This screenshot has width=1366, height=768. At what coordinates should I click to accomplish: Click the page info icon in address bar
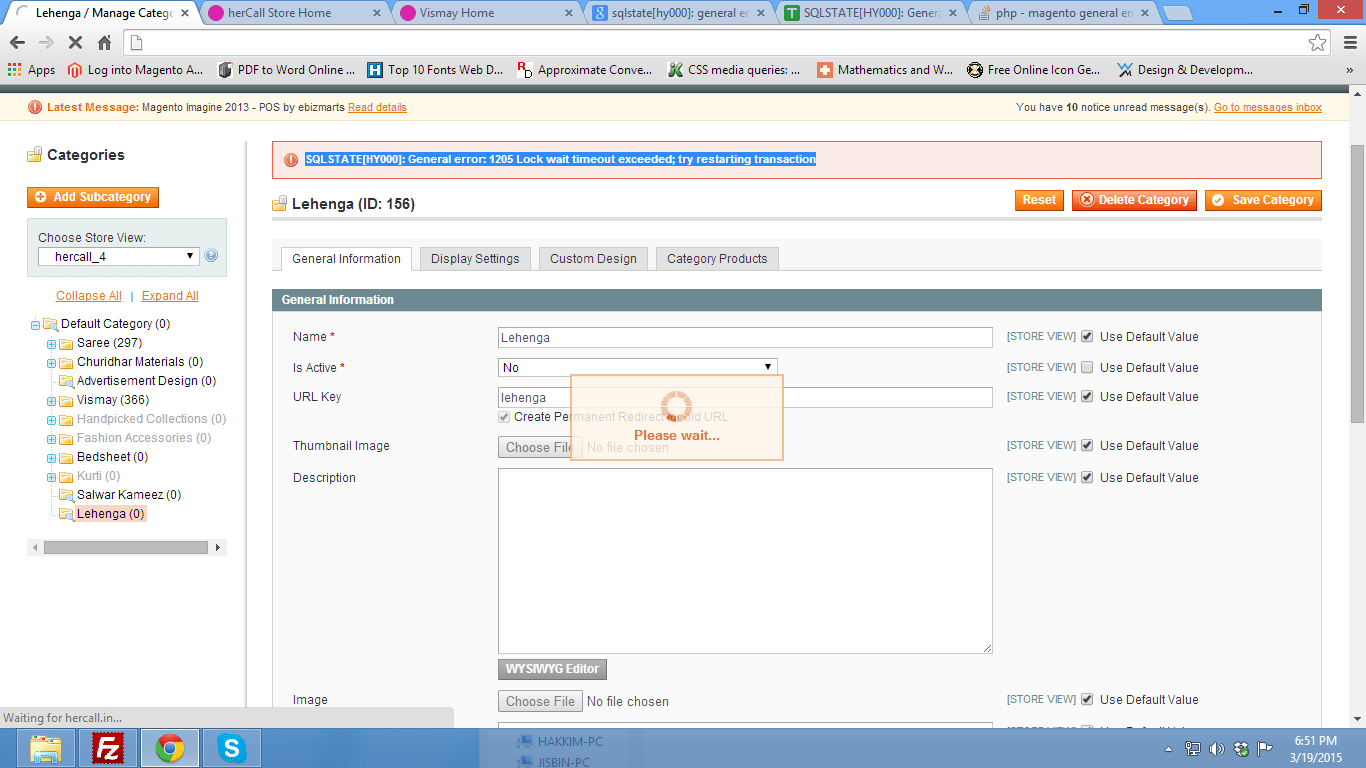137,43
